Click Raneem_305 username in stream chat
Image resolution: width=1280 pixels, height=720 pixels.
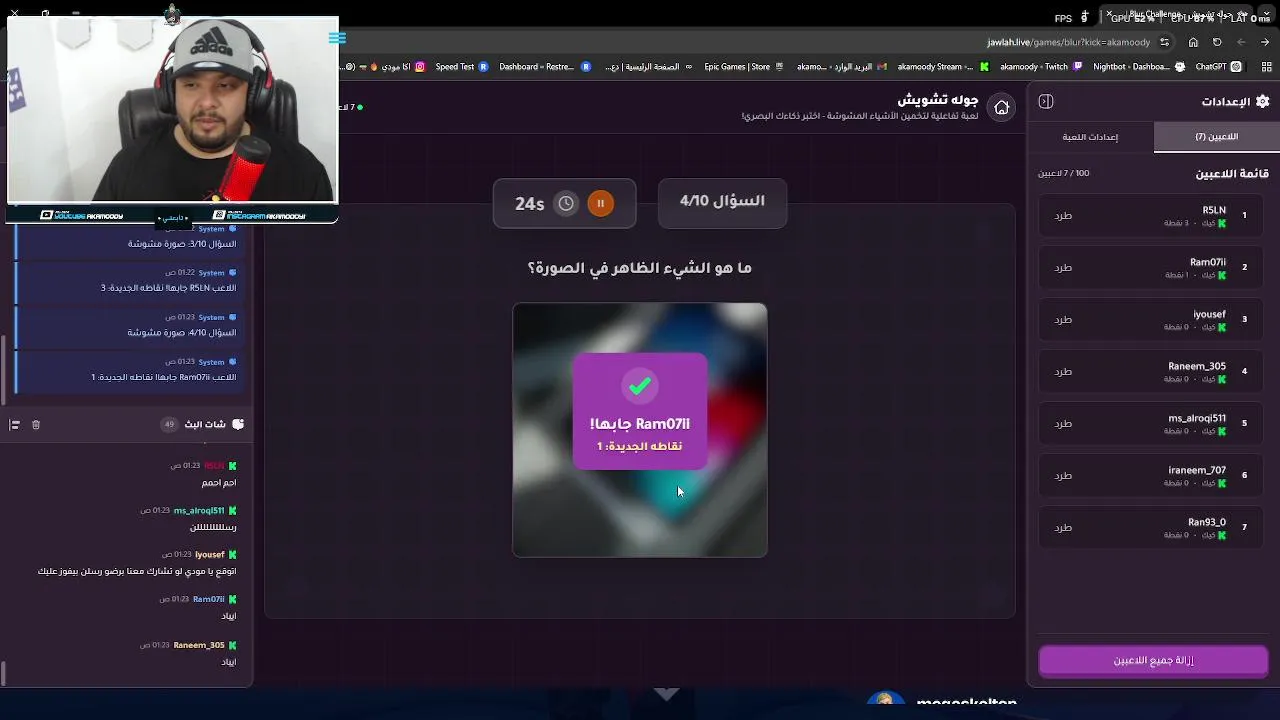(x=199, y=646)
